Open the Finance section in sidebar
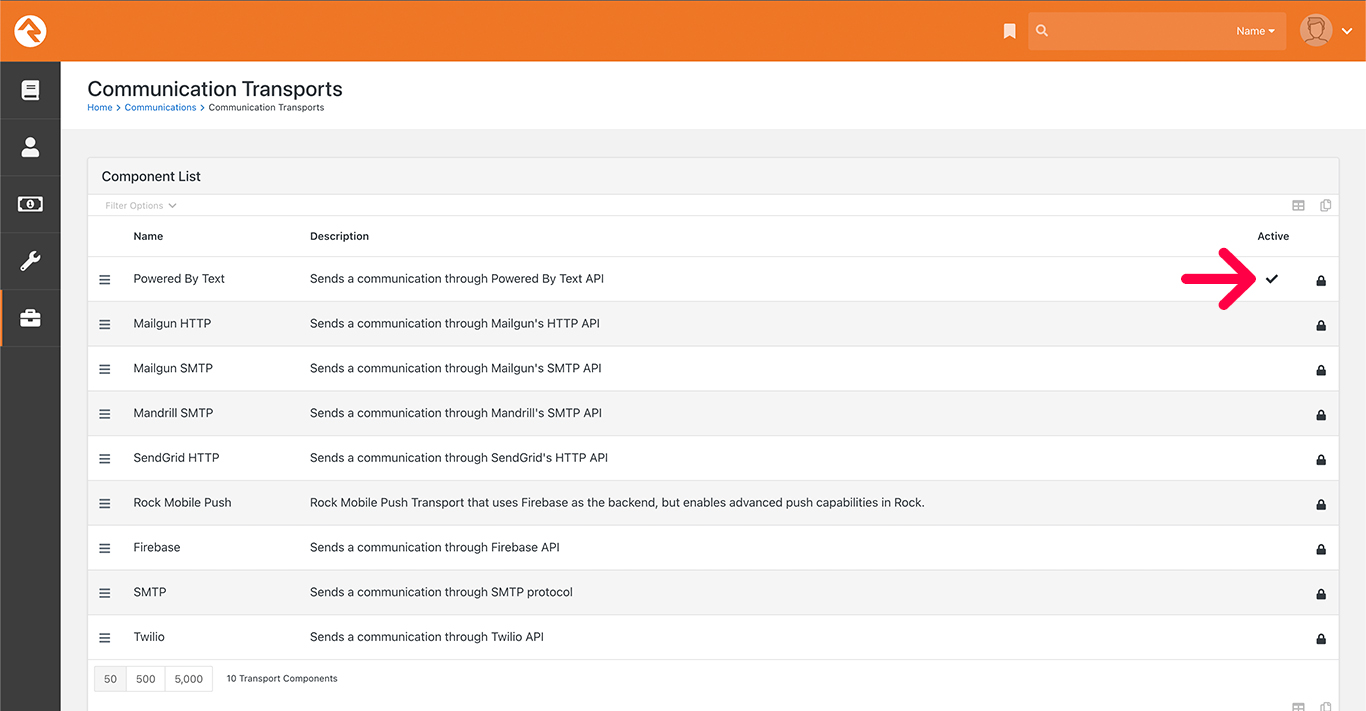 coord(30,204)
